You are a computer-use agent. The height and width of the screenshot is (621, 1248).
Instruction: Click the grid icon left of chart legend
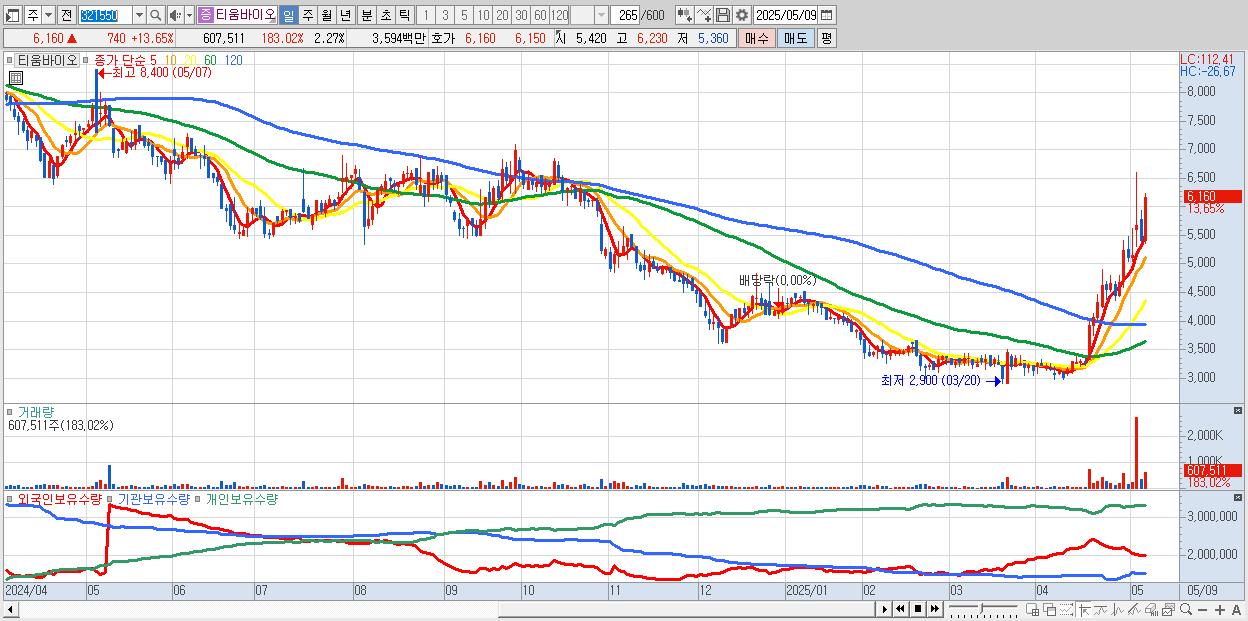click(16, 78)
